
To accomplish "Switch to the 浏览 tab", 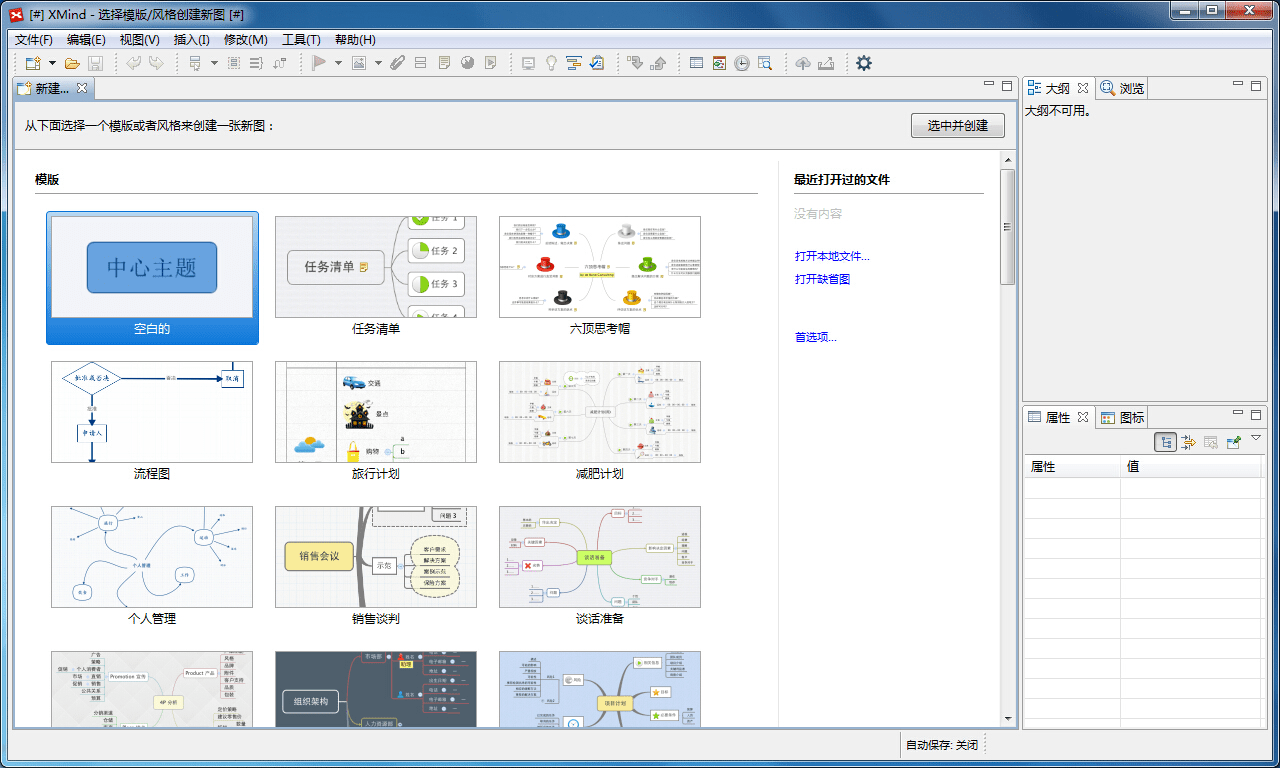I will [x=1122, y=88].
